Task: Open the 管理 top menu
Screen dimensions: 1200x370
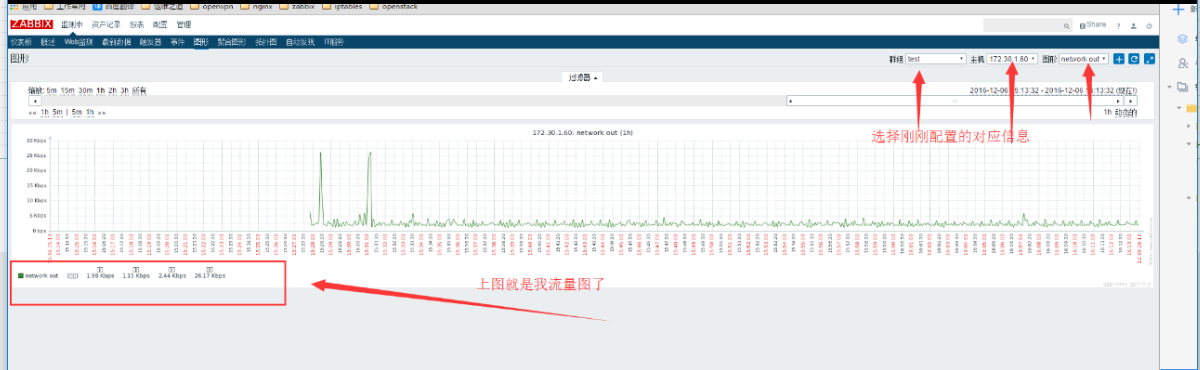Action: click(183, 24)
